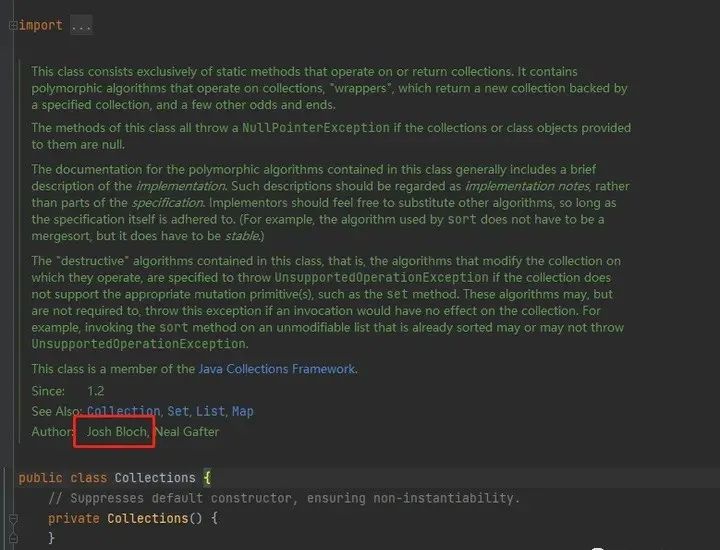The image size is (720, 550).
Task: Open the Set See Also link
Action: (x=178, y=411)
